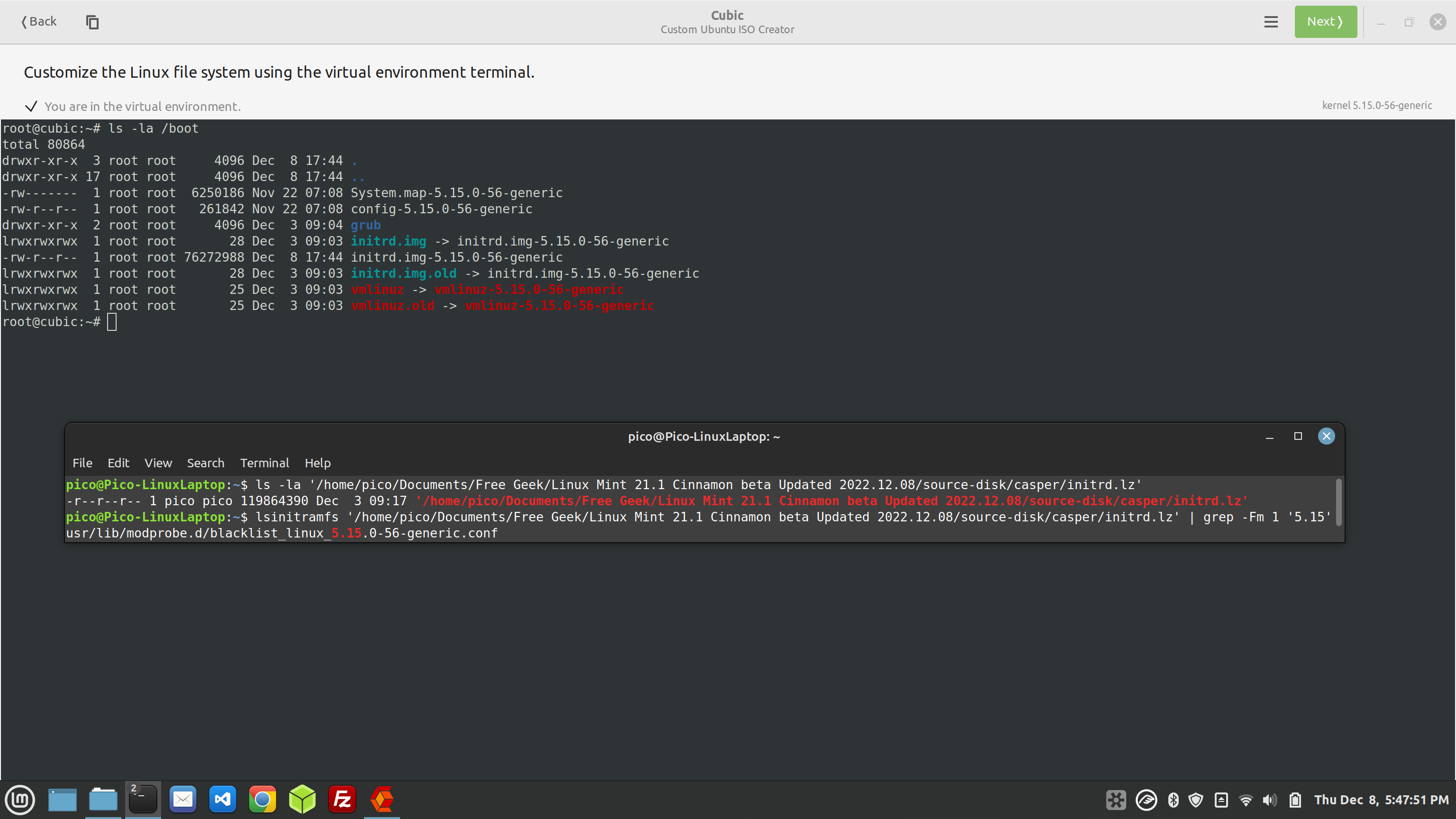Viewport: 1456px width, 819px height.
Task: Click the green Cubic cube taskbar icon
Action: coord(302,799)
